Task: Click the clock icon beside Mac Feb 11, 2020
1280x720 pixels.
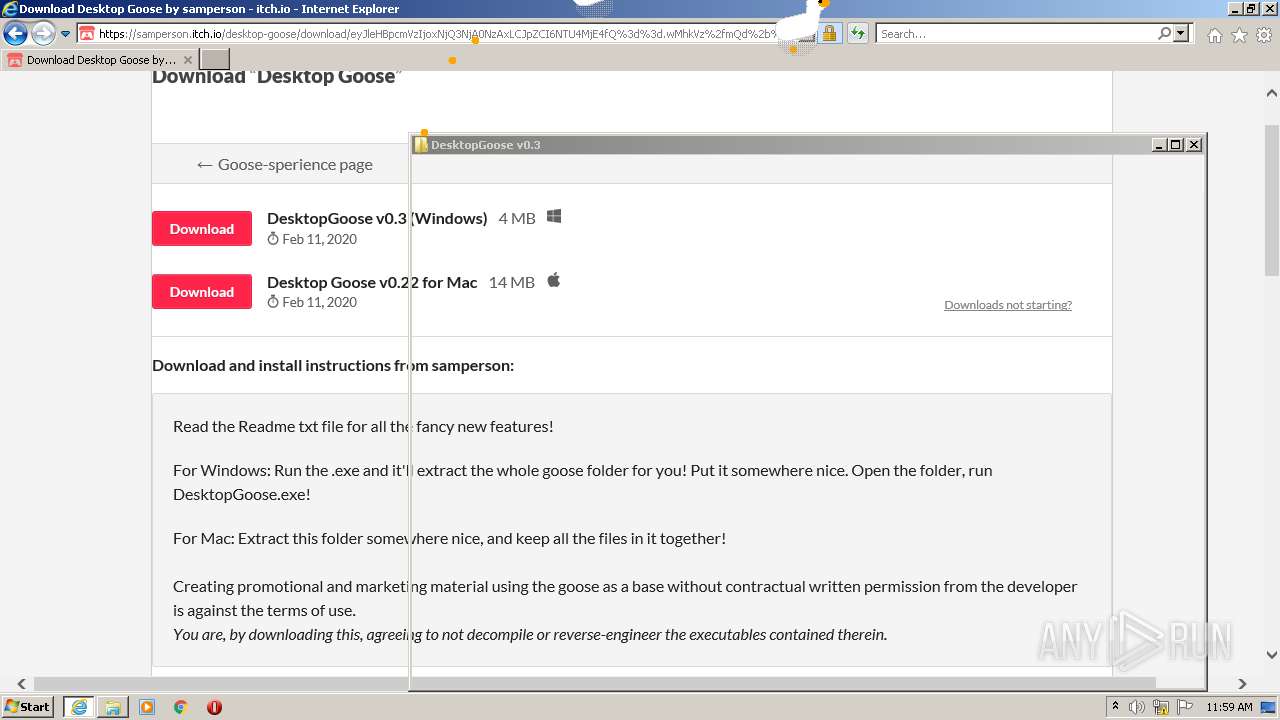Action: click(273, 303)
